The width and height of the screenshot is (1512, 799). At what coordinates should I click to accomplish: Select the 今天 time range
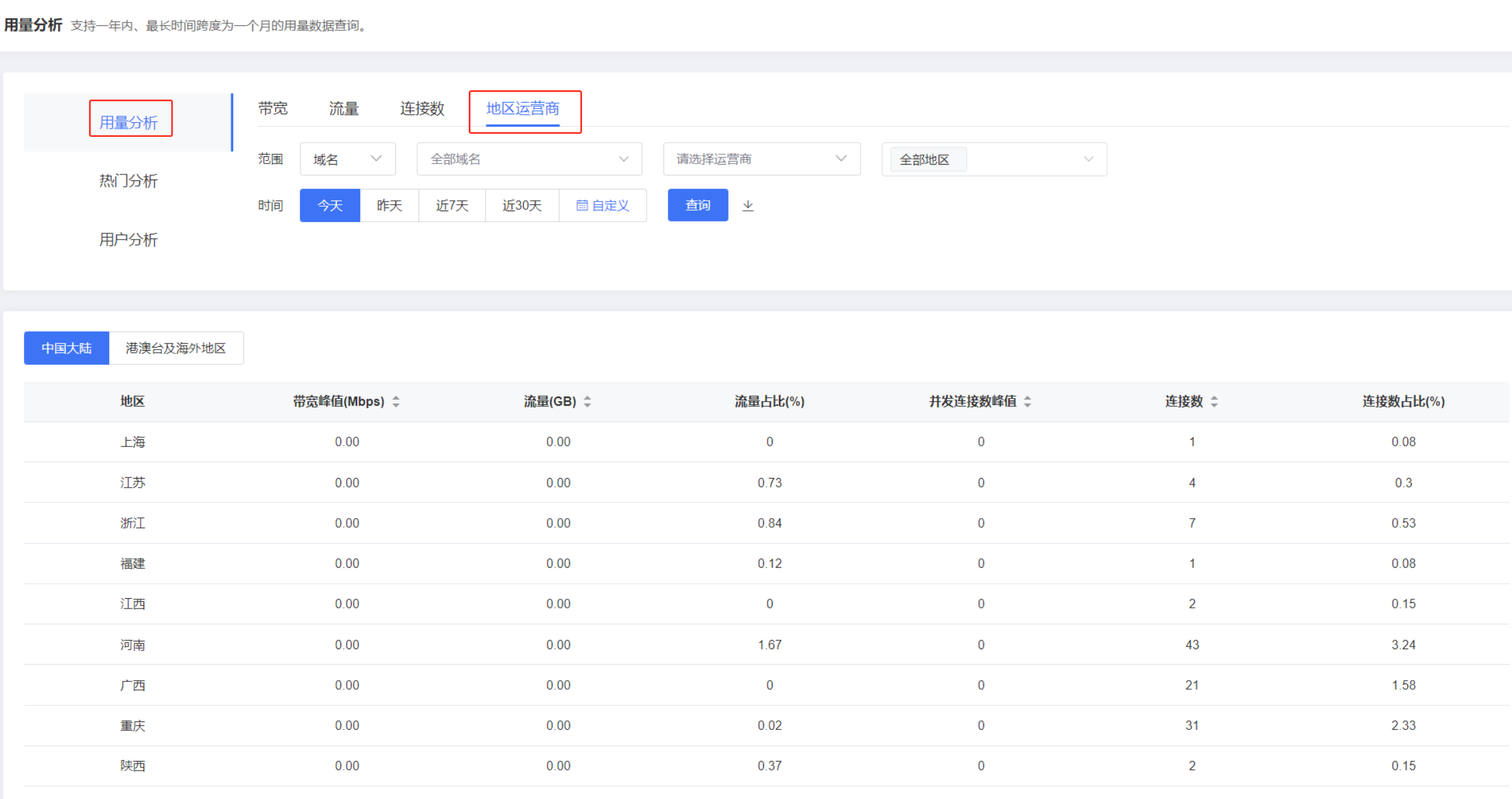tap(329, 205)
